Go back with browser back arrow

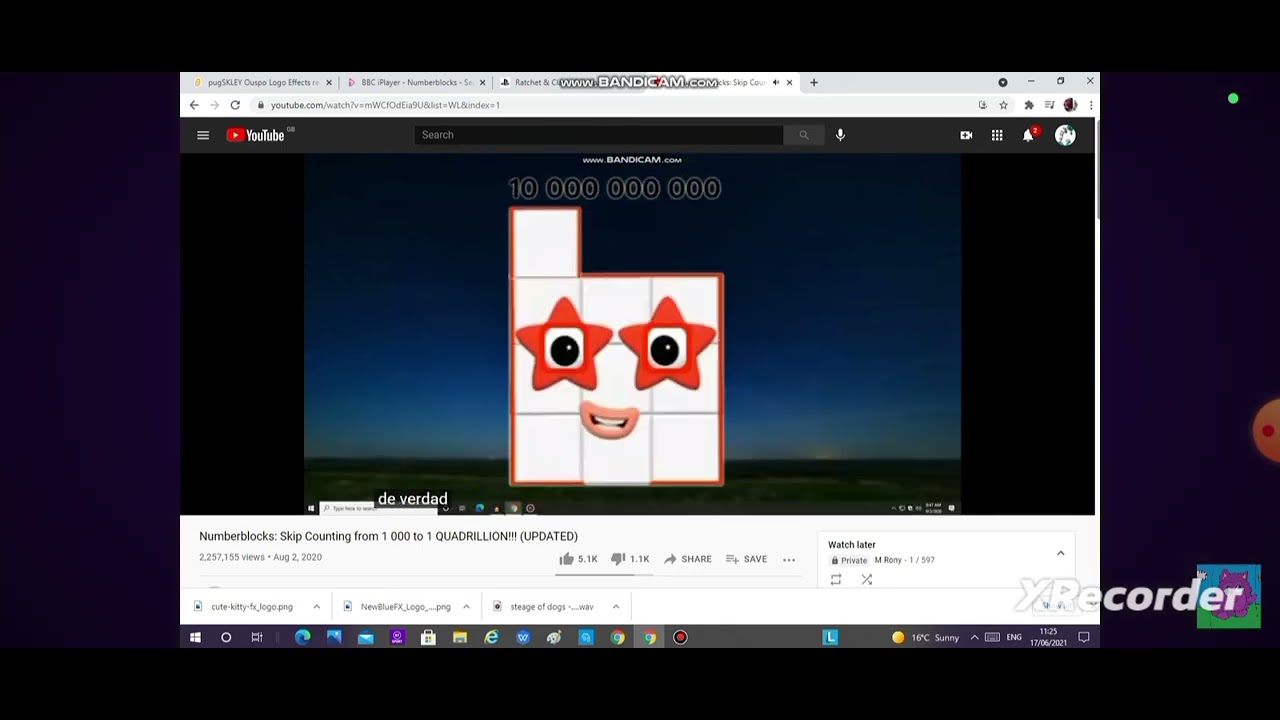point(194,105)
